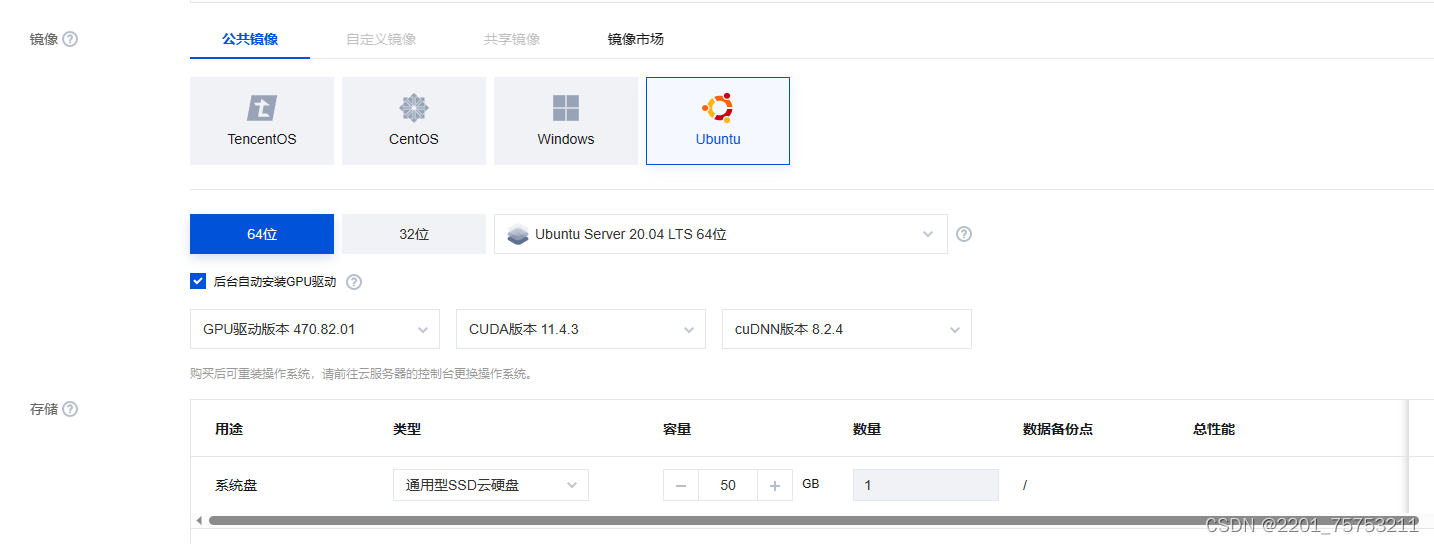Open the 通用型SSD云硬盘 type dropdown
The width and height of the screenshot is (1434, 544).
point(491,485)
